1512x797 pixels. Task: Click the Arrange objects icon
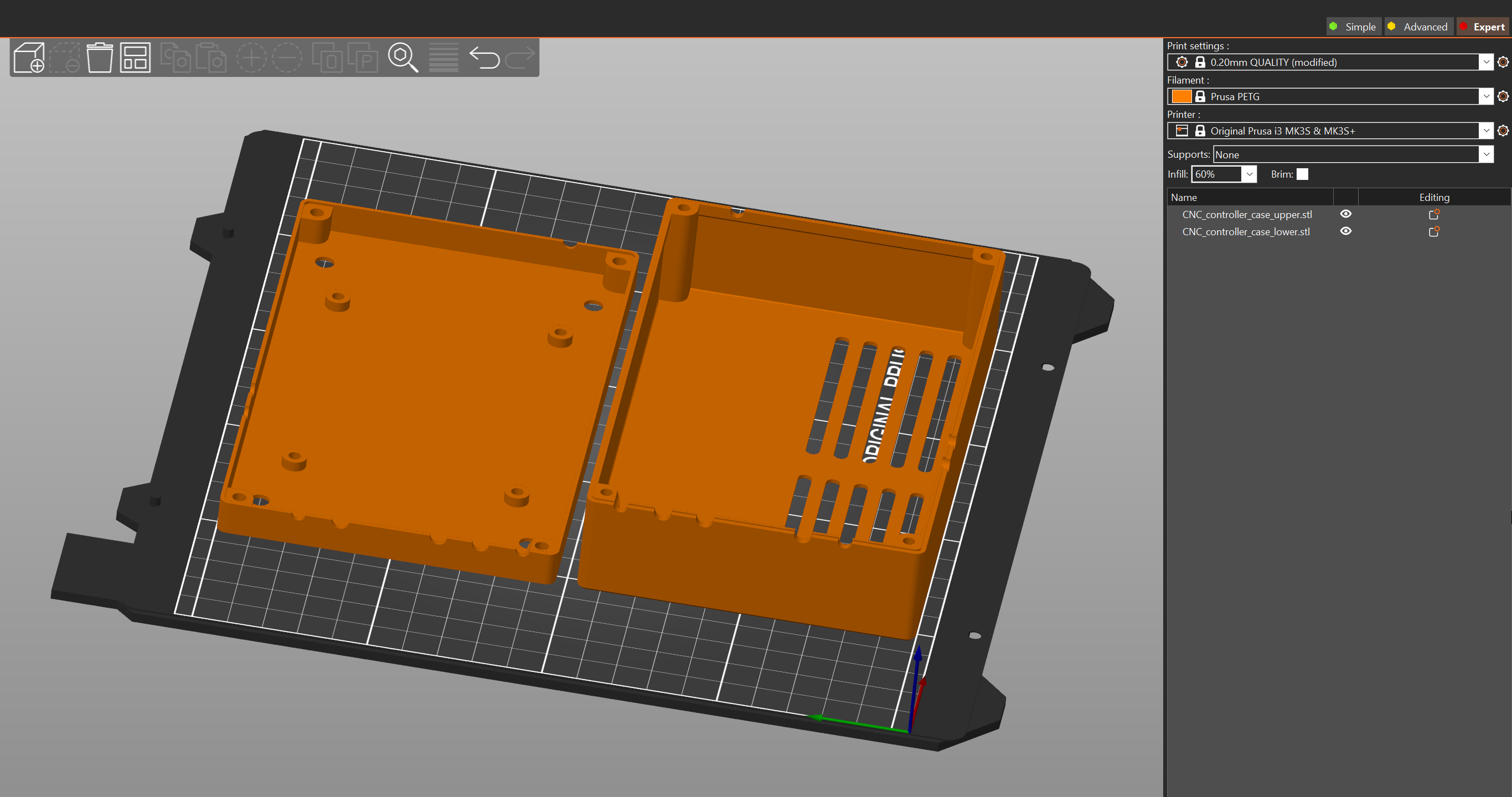coord(134,57)
